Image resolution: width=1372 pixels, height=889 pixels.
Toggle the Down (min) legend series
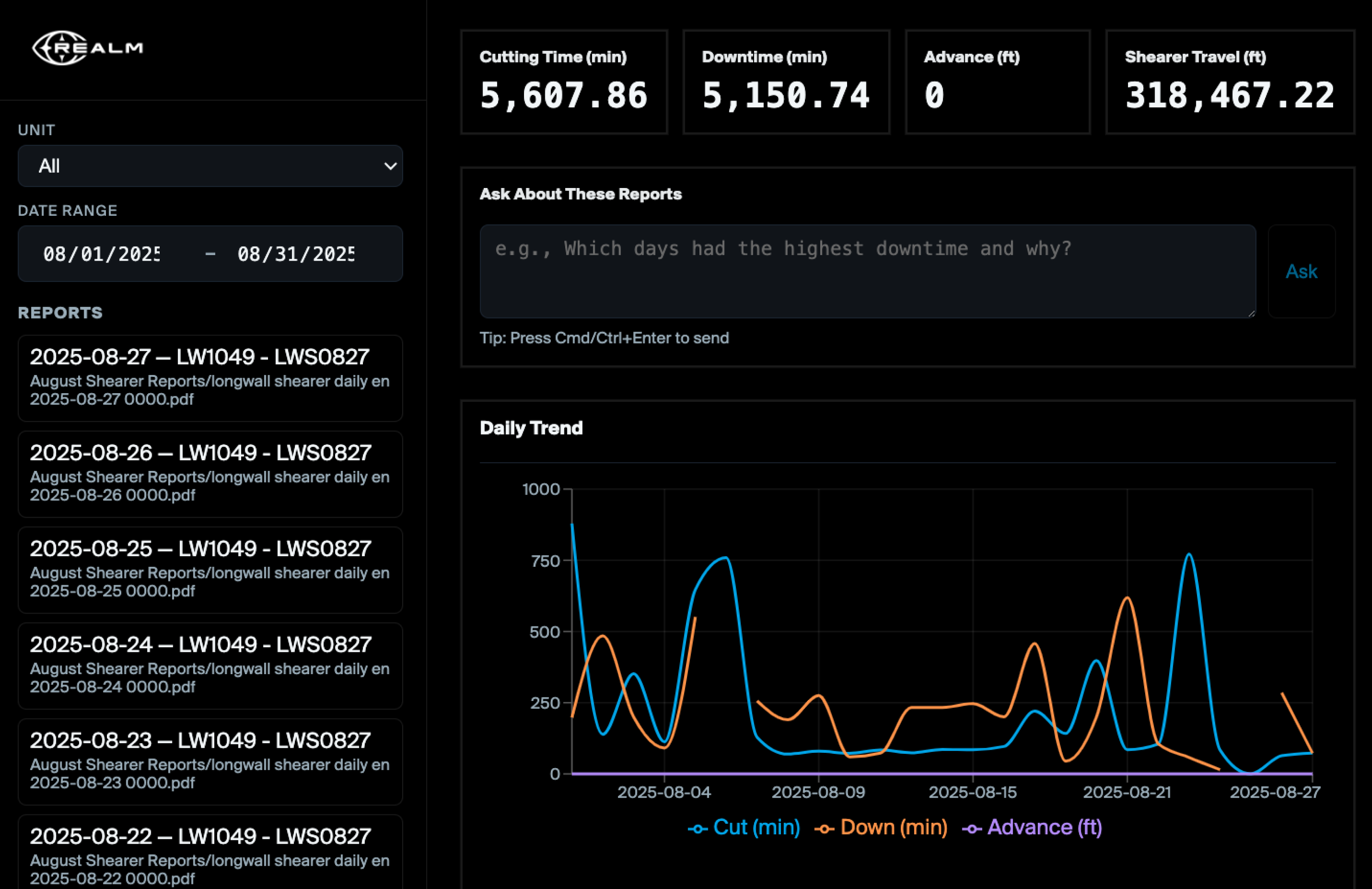coord(881,827)
